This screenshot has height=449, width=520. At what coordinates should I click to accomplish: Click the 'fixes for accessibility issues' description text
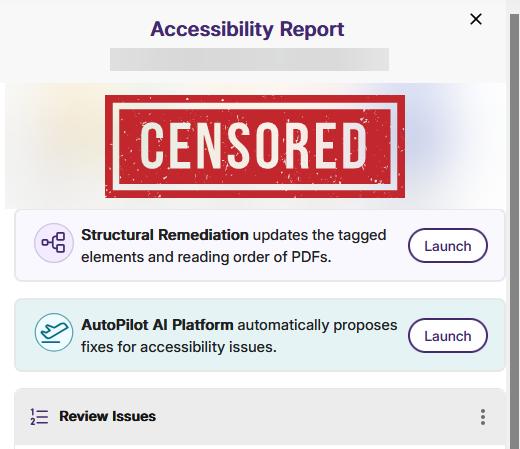179,347
